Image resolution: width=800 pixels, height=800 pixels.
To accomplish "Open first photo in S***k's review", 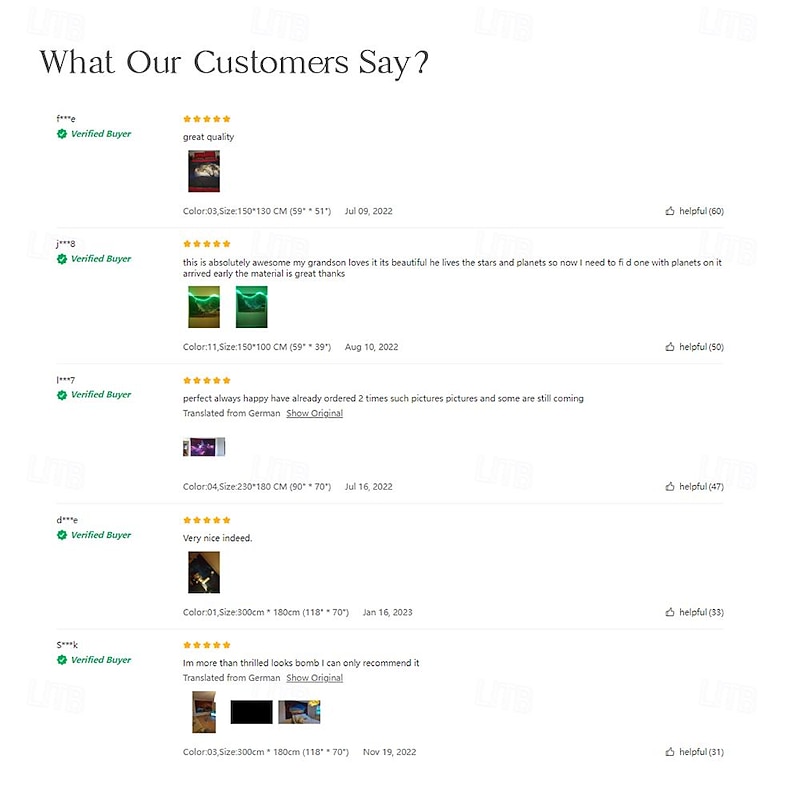I will (x=204, y=712).
